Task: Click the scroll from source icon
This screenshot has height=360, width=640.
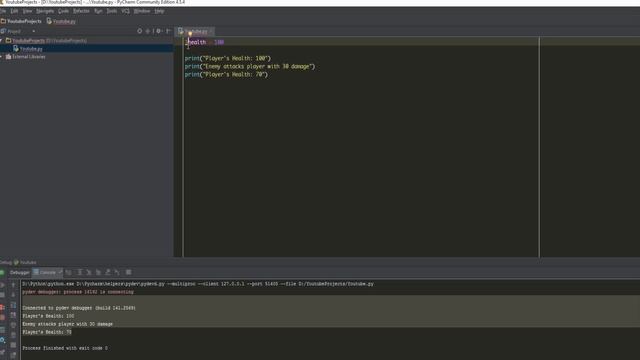Action: click(140, 31)
